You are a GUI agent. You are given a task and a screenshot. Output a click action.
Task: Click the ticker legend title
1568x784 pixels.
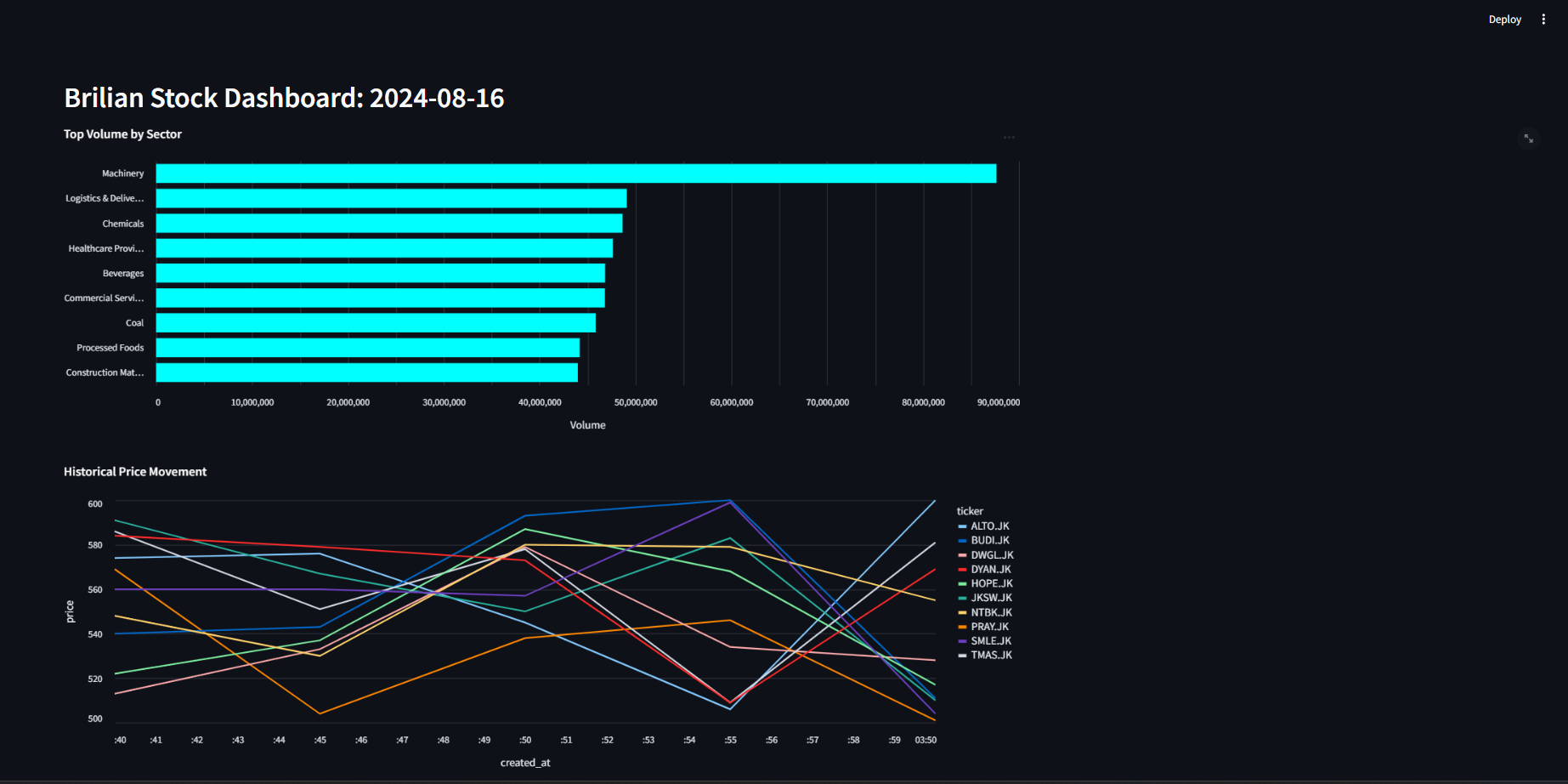point(968,510)
